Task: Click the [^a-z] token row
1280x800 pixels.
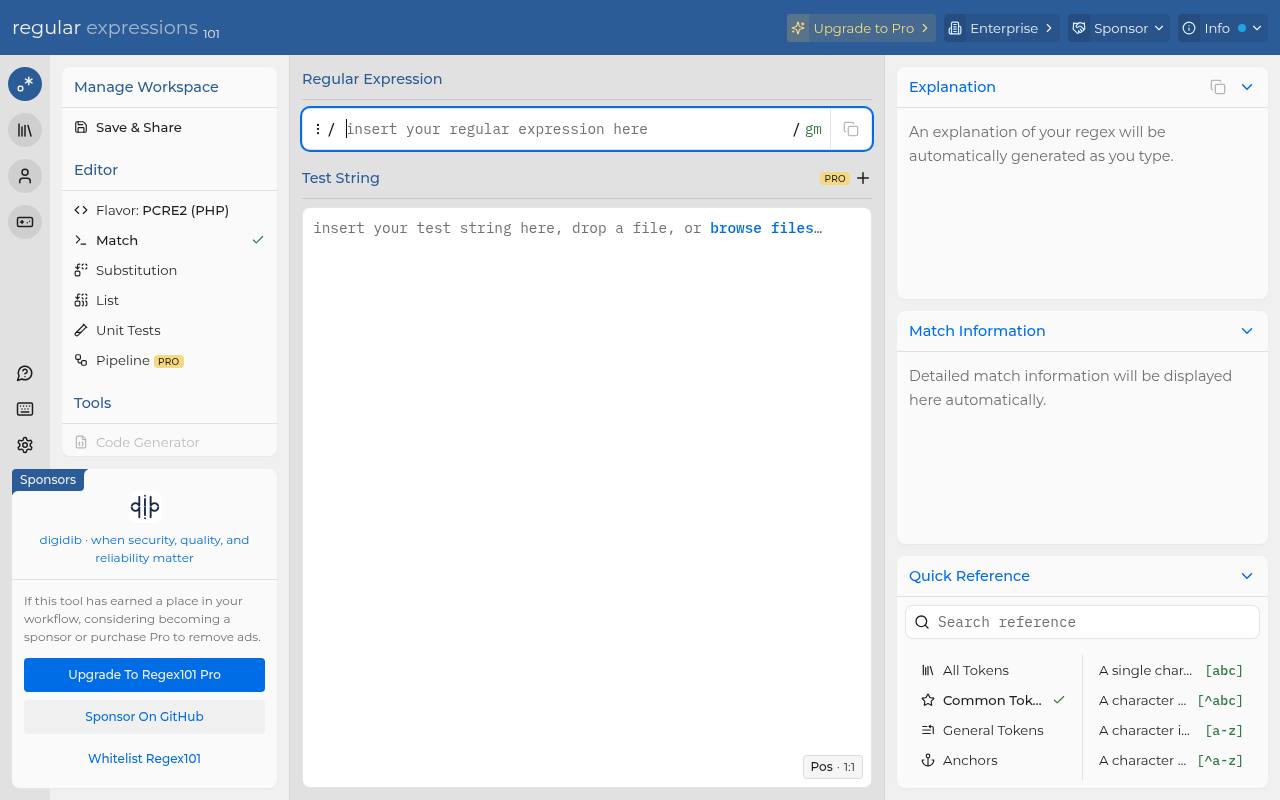Action: click(1171, 760)
